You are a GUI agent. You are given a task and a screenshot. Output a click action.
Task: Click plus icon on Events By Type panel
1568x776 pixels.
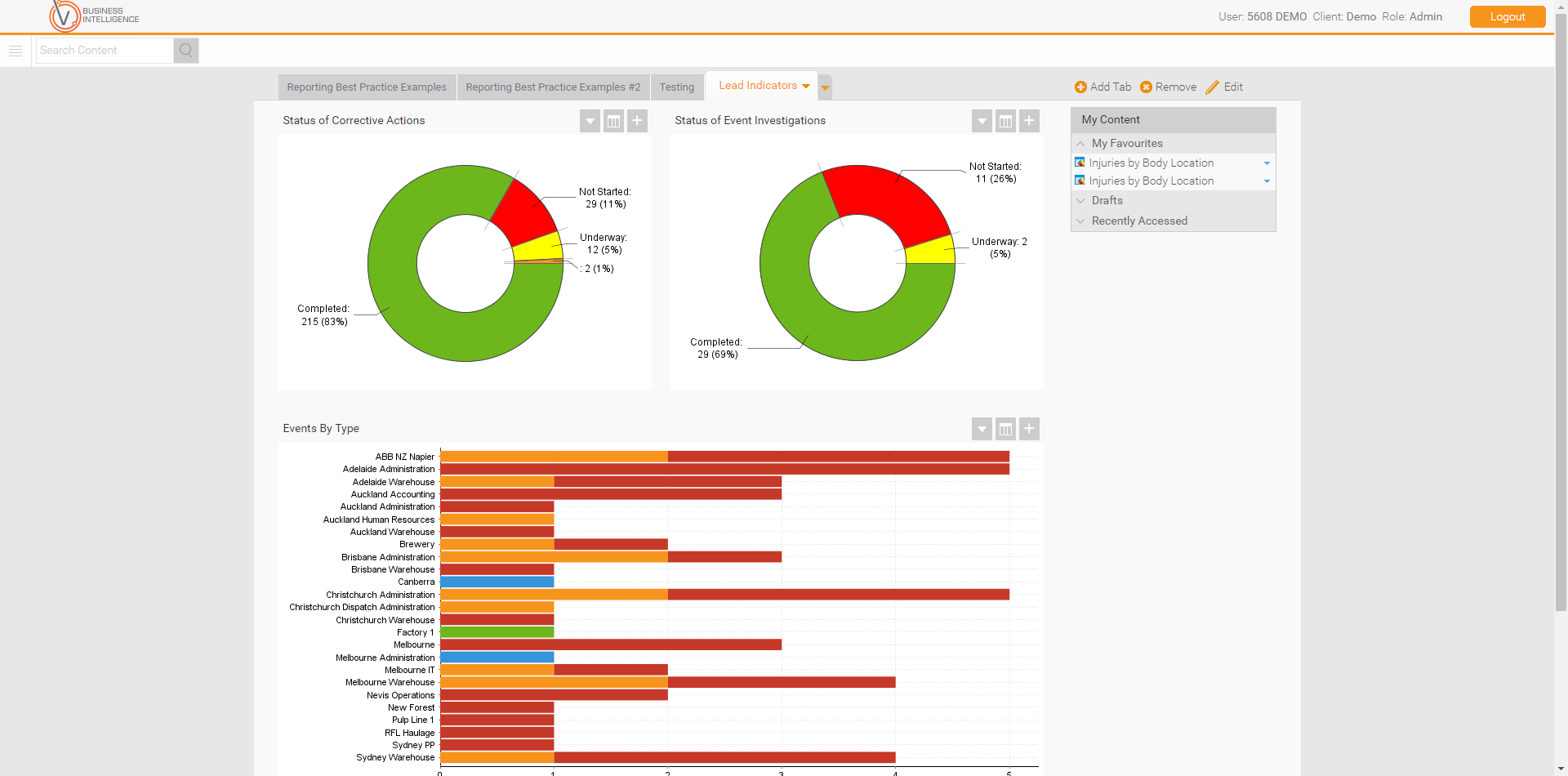pos(1029,429)
